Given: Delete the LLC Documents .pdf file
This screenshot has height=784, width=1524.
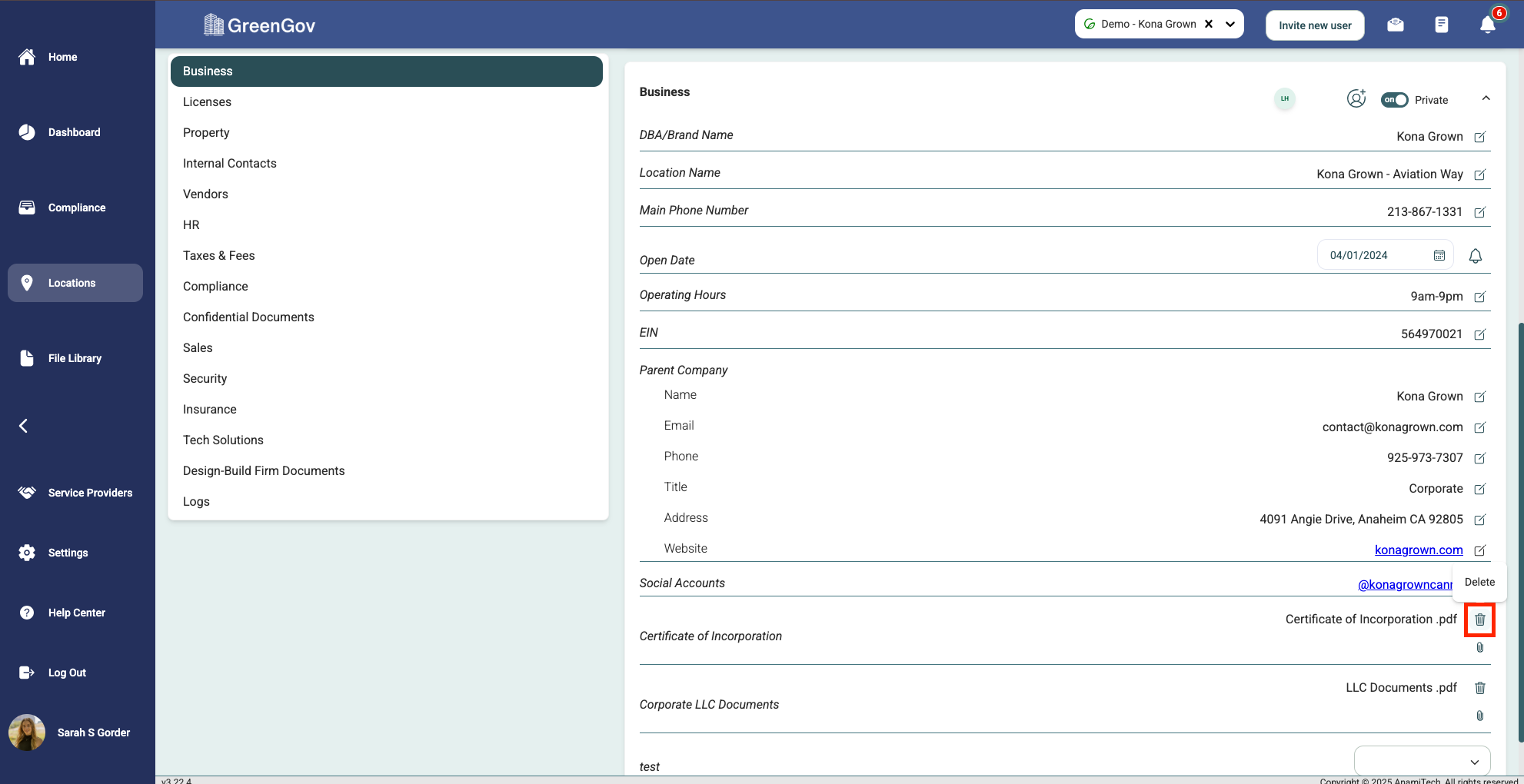Looking at the screenshot, I should click(x=1479, y=688).
